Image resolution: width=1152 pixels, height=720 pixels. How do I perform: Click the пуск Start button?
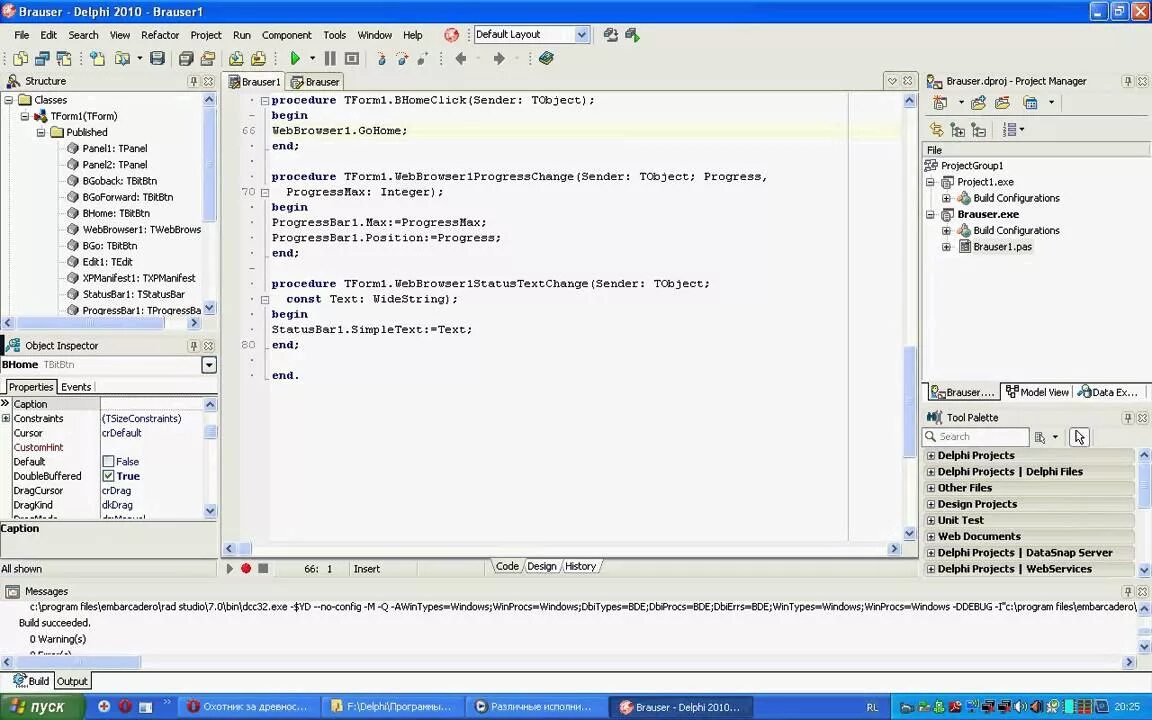(43, 707)
